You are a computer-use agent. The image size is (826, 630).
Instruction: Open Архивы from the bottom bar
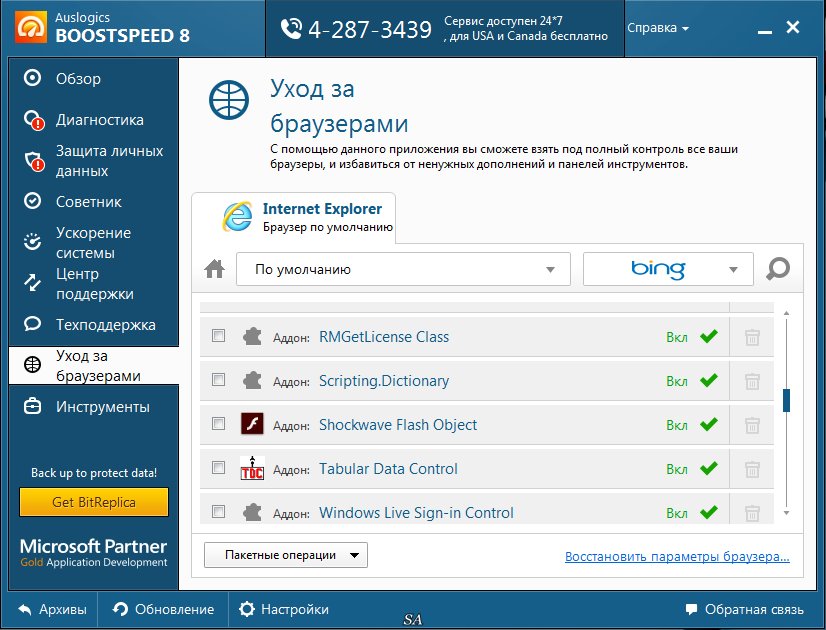[x=52, y=609]
